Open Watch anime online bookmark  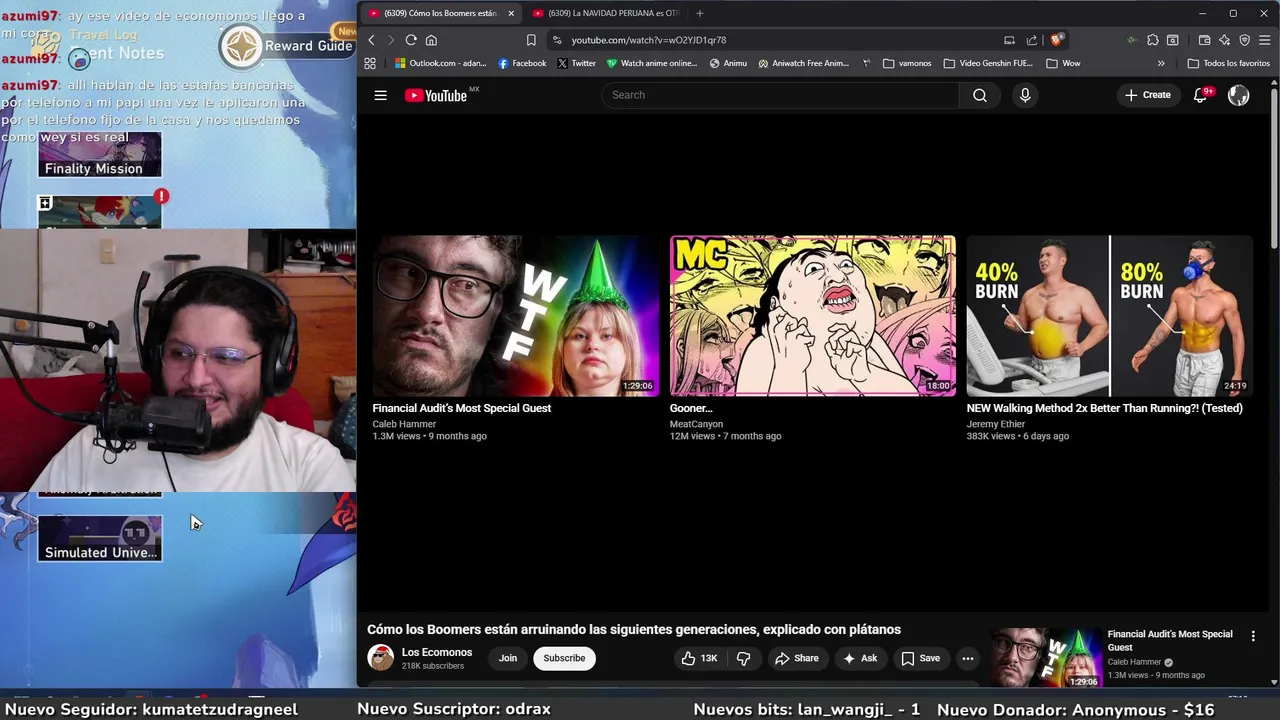(652, 63)
